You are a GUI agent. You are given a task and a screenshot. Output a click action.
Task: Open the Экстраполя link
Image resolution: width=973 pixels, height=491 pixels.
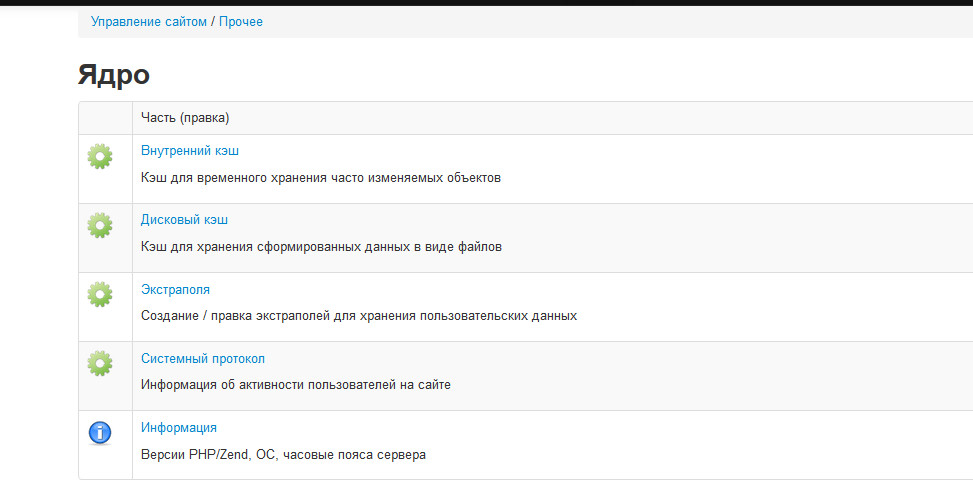click(175, 289)
